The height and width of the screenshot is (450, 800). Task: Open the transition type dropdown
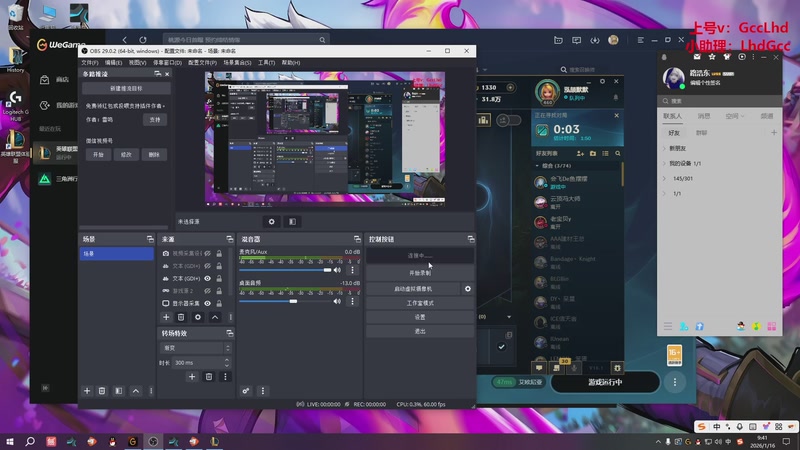click(195, 348)
